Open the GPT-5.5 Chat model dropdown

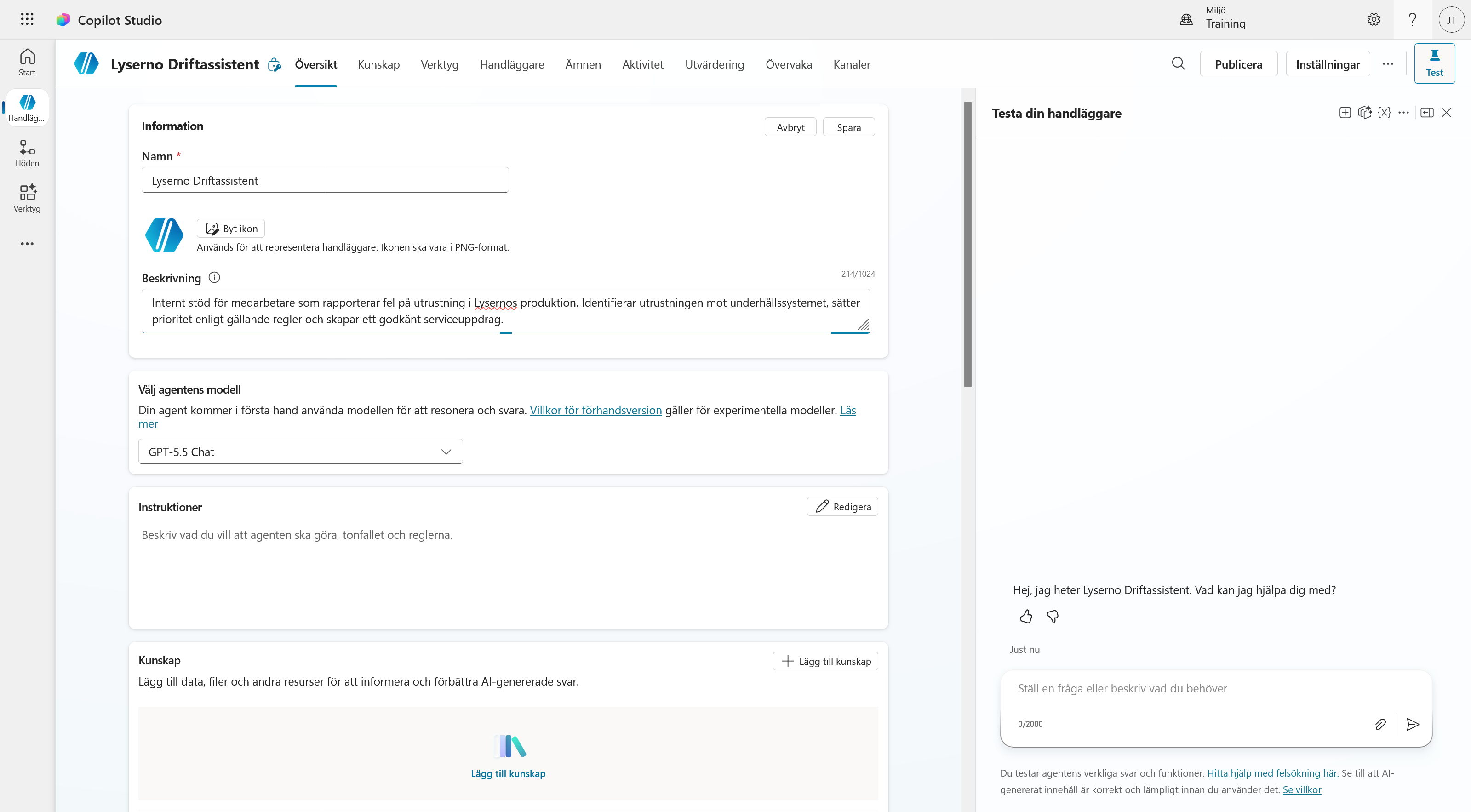[x=300, y=452]
